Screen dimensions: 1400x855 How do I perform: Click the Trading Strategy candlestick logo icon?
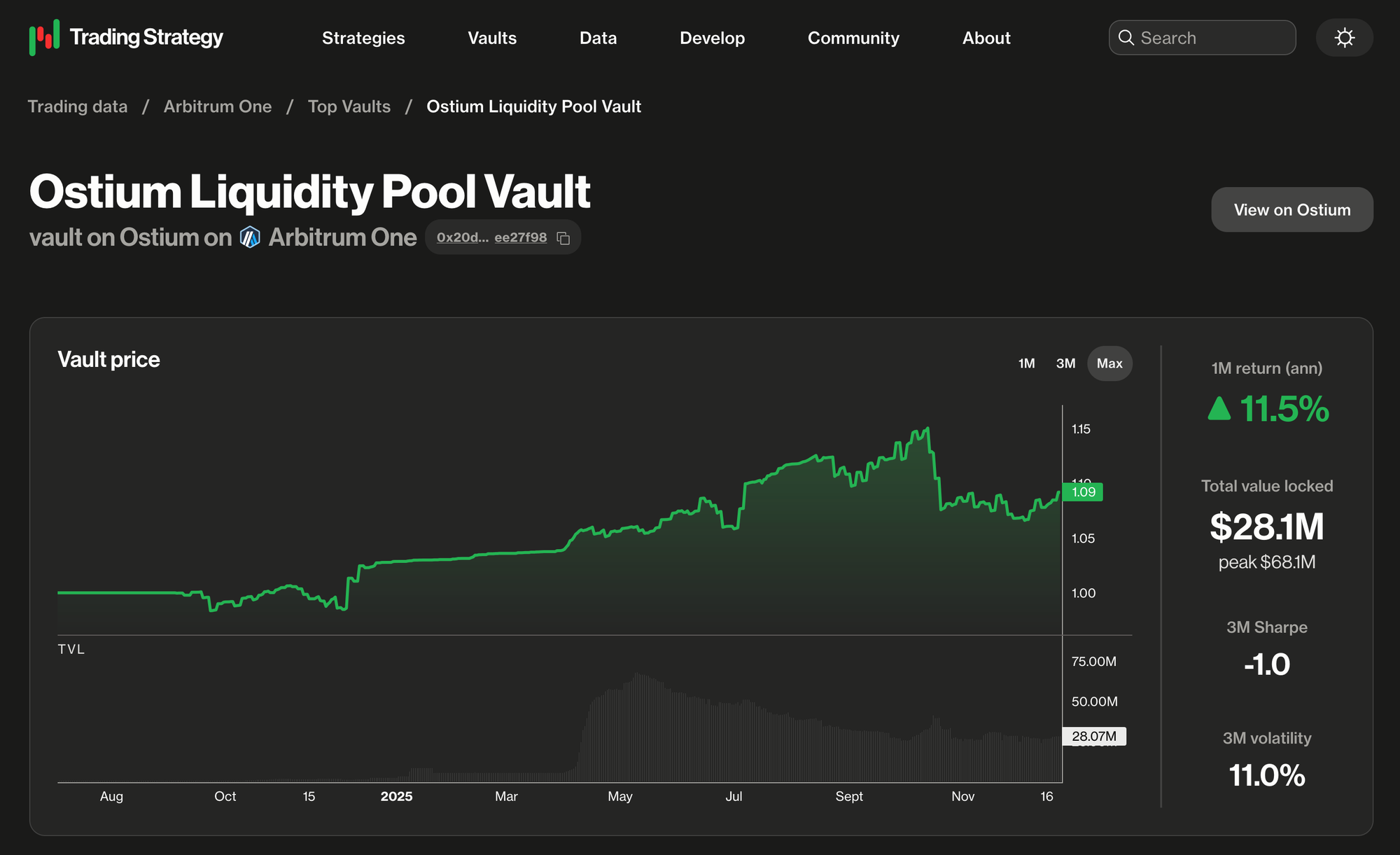point(44,37)
